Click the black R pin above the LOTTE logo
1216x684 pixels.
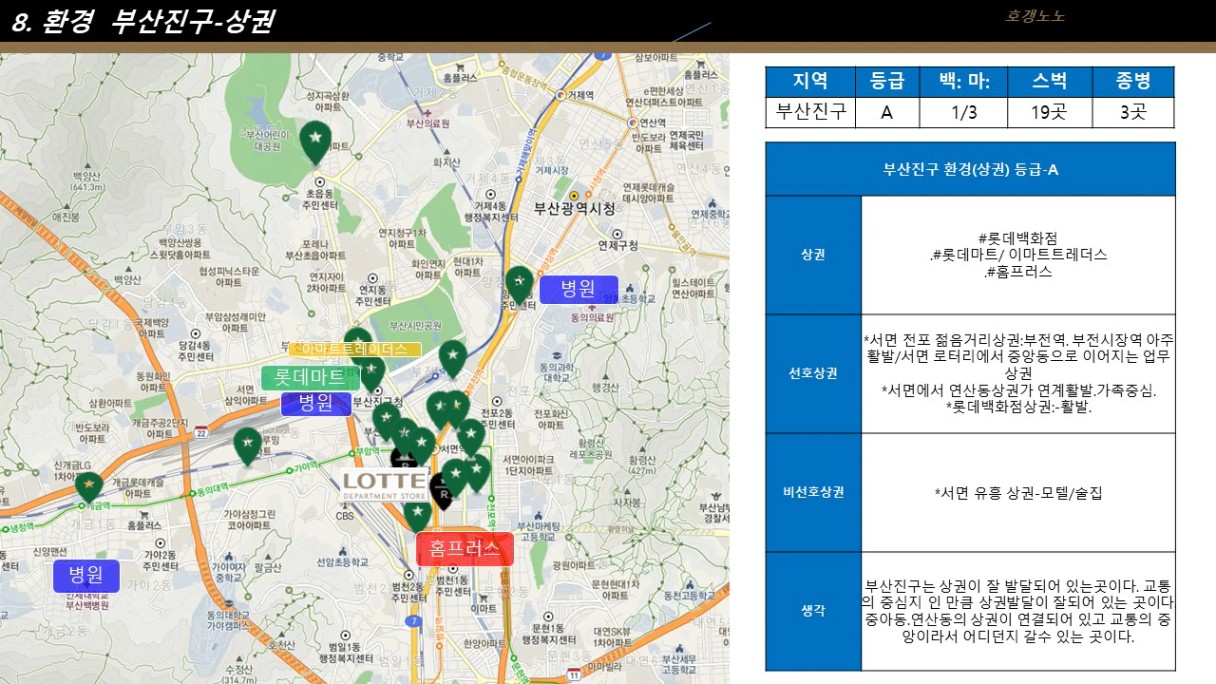coord(402,460)
